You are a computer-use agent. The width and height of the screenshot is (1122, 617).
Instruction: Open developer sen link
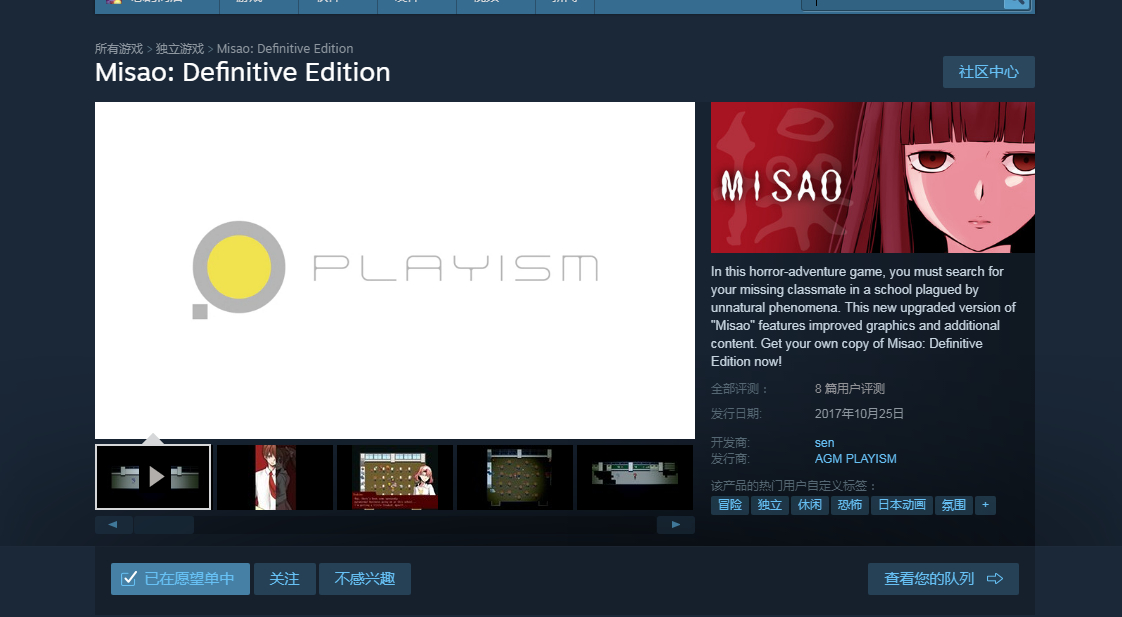tap(824, 443)
